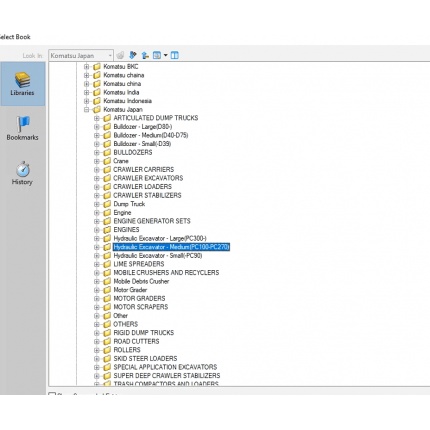Select the ROLLERS folder
This screenshot has height=430, width=430.
click(127, 350)
